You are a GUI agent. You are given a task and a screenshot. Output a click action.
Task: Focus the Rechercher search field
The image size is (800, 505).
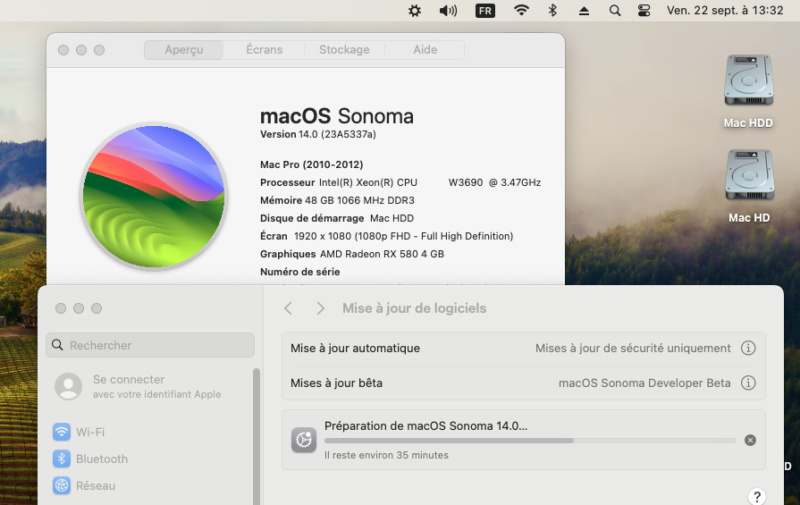150,345
